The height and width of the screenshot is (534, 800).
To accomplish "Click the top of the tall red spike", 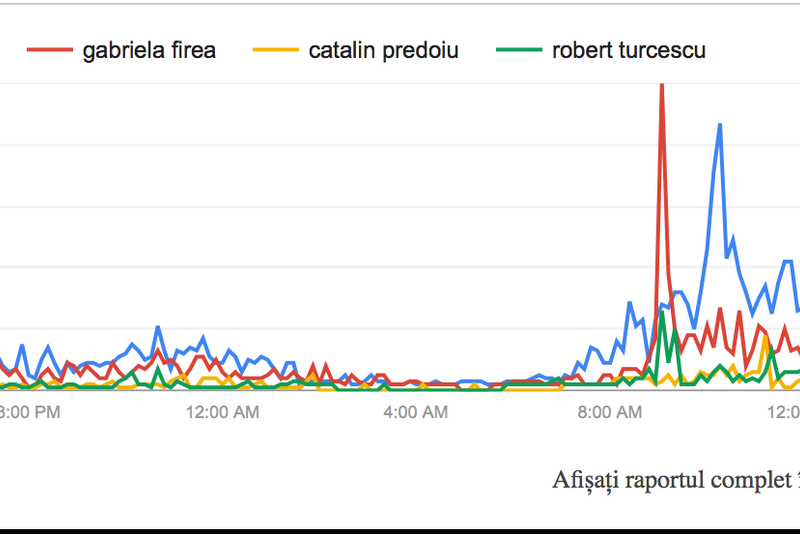I will [661, 88].
